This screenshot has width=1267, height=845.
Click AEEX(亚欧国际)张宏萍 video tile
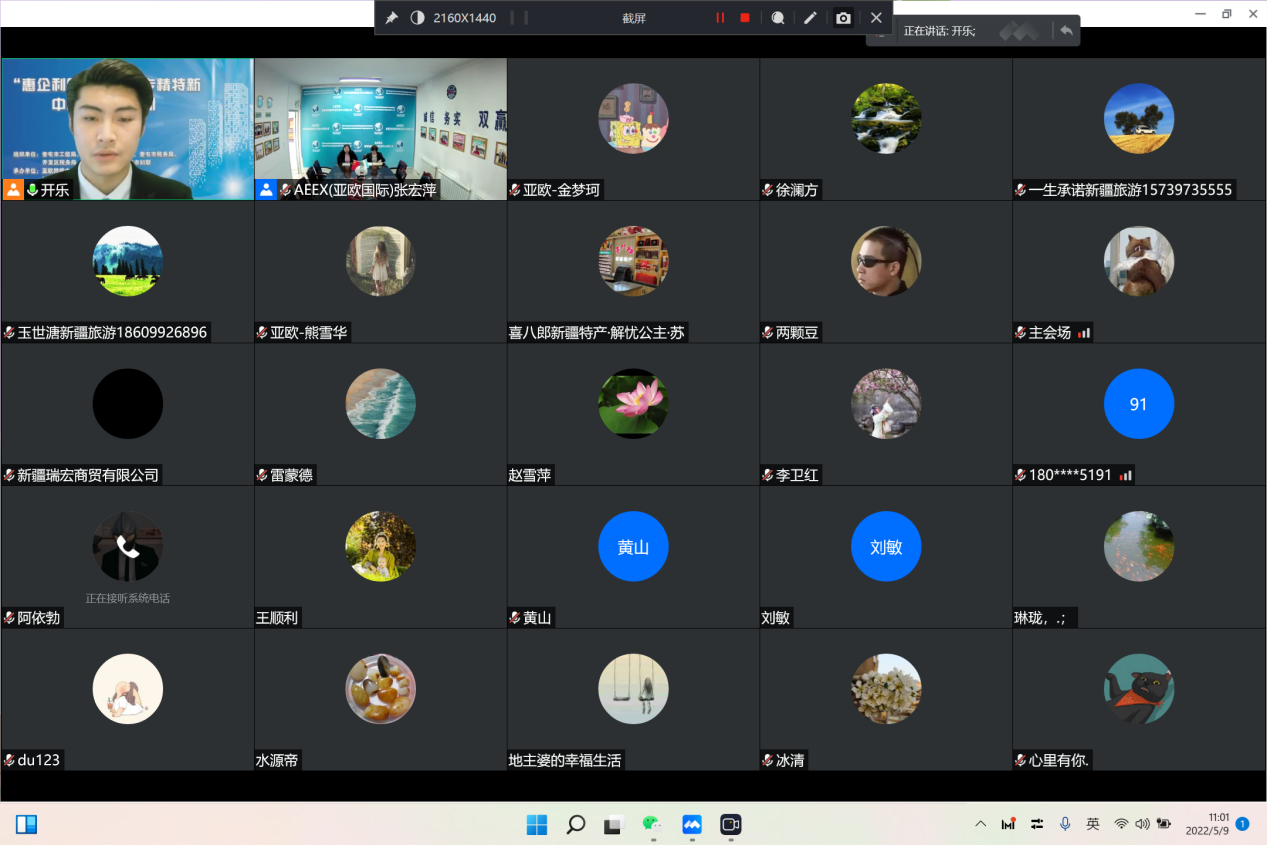[x=380, y=128]
